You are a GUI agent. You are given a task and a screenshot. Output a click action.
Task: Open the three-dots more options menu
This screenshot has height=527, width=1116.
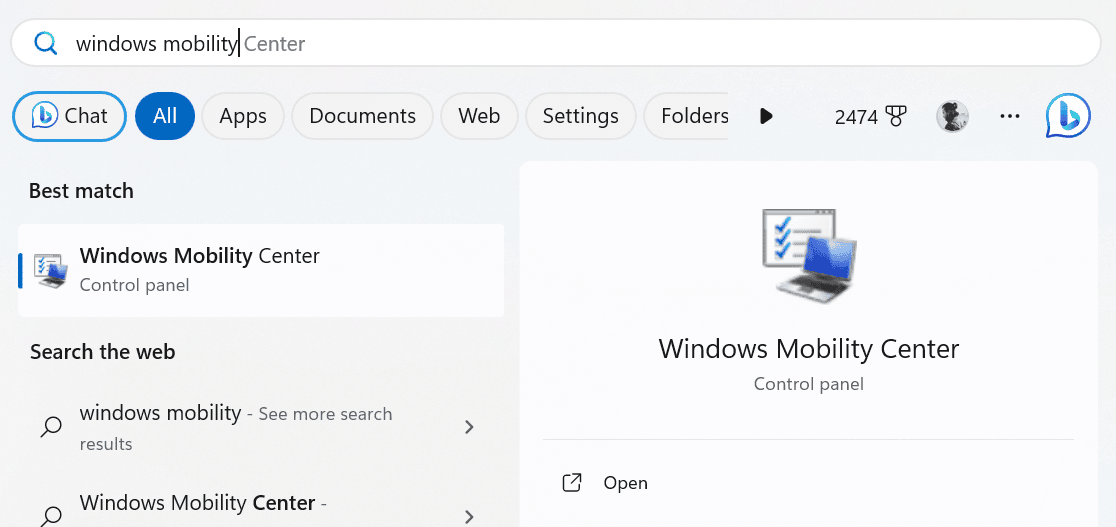click(x=1010, y=116)
